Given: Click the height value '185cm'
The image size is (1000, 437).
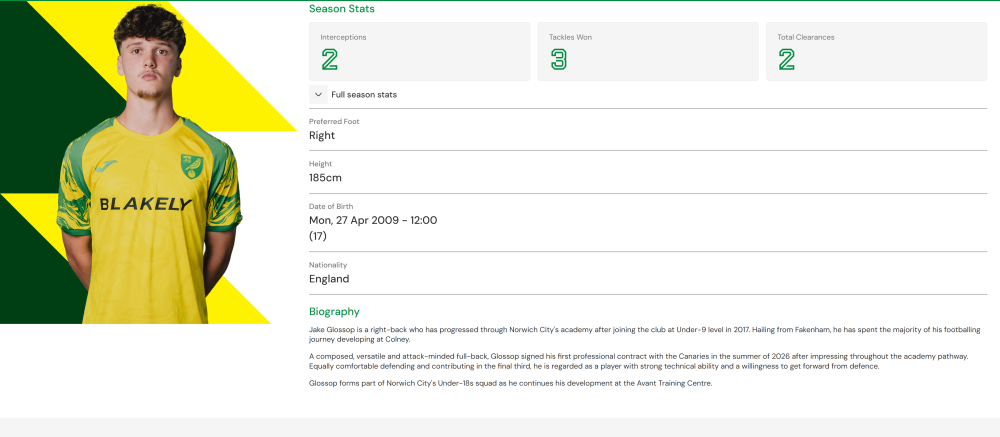Looking at the screenshot, I should [x=325, y=178].
